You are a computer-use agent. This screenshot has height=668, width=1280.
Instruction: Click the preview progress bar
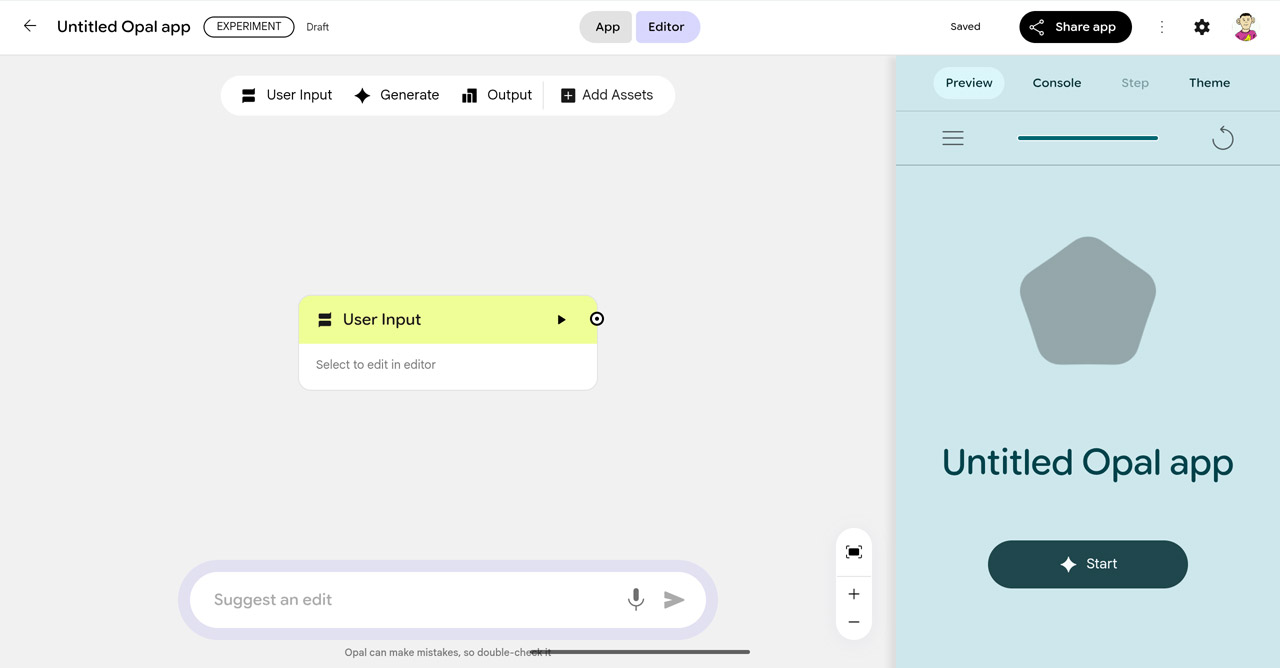pyautogui.click(x=1088, y=138)
